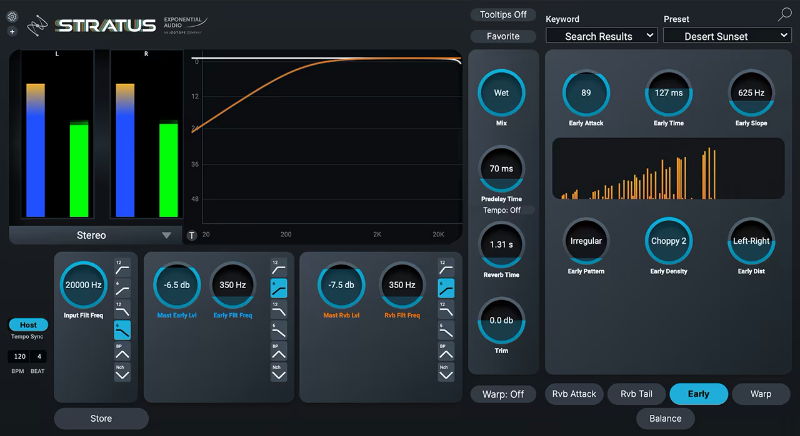Click the T button beside the EQ graph

click(x=192, y=235)
